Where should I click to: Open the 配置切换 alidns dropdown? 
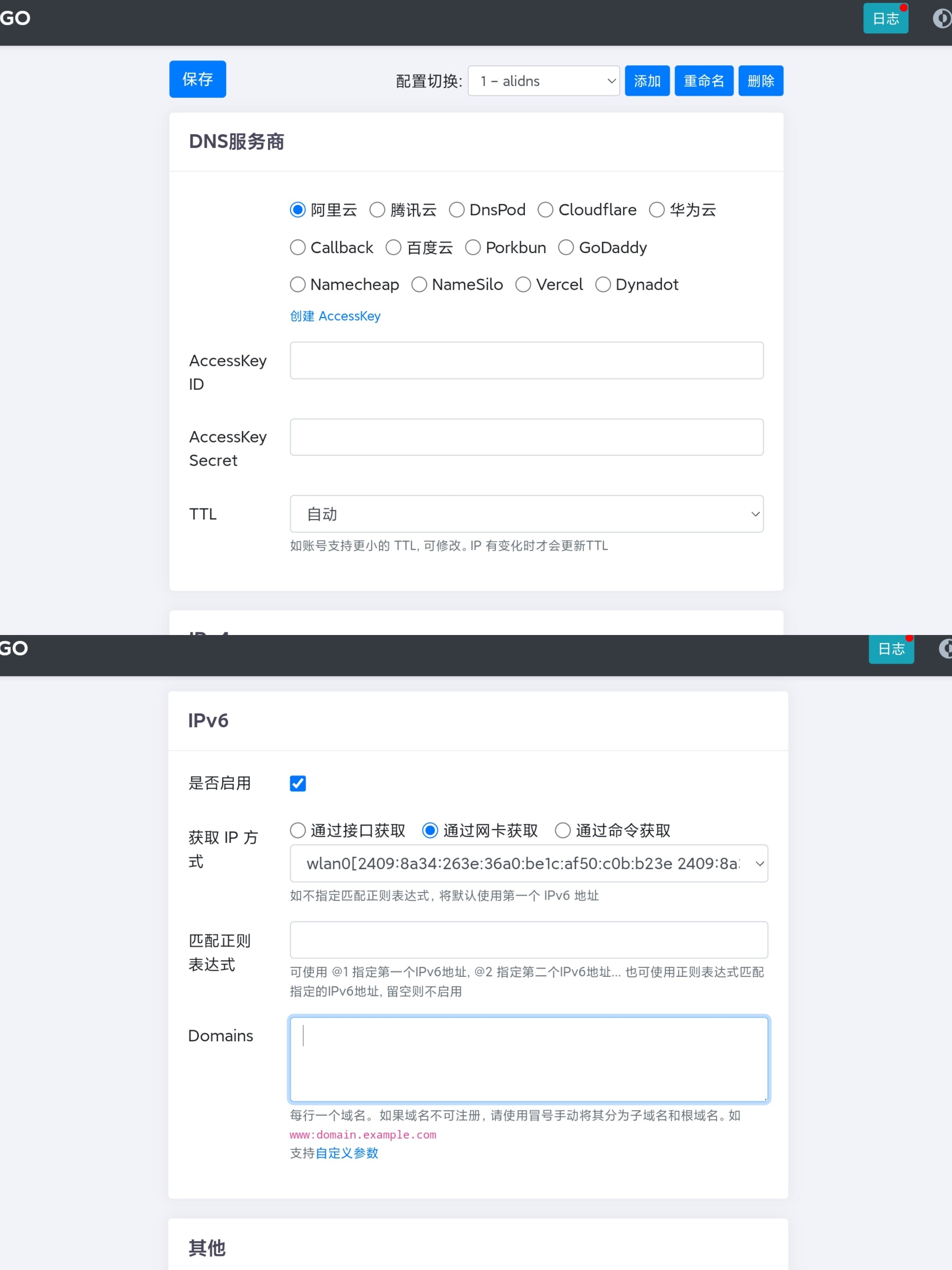(x=543, y=81)
